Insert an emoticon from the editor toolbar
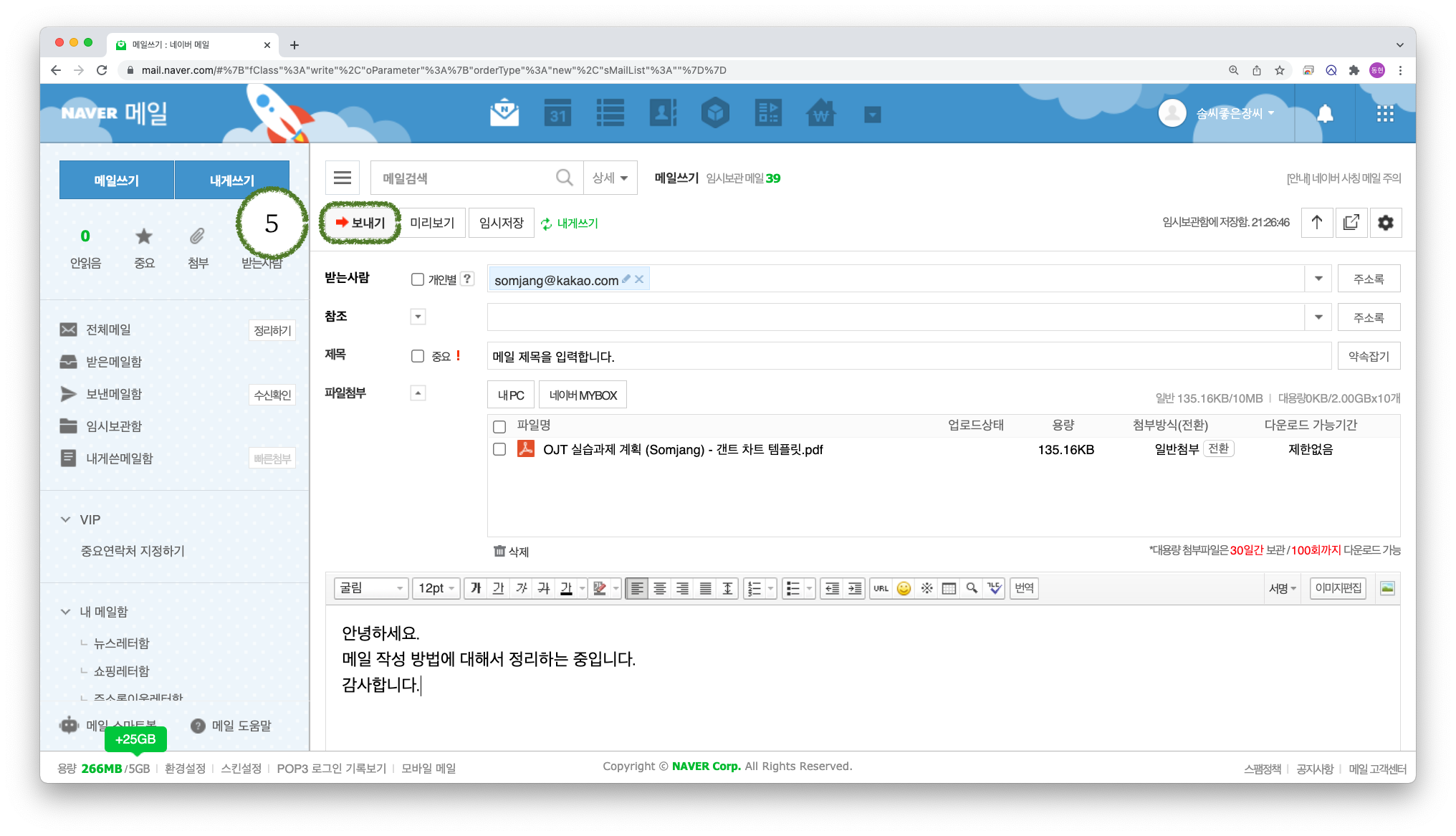Image resolution: width=1456 pixels, height=836 pixels. (904, 588)
